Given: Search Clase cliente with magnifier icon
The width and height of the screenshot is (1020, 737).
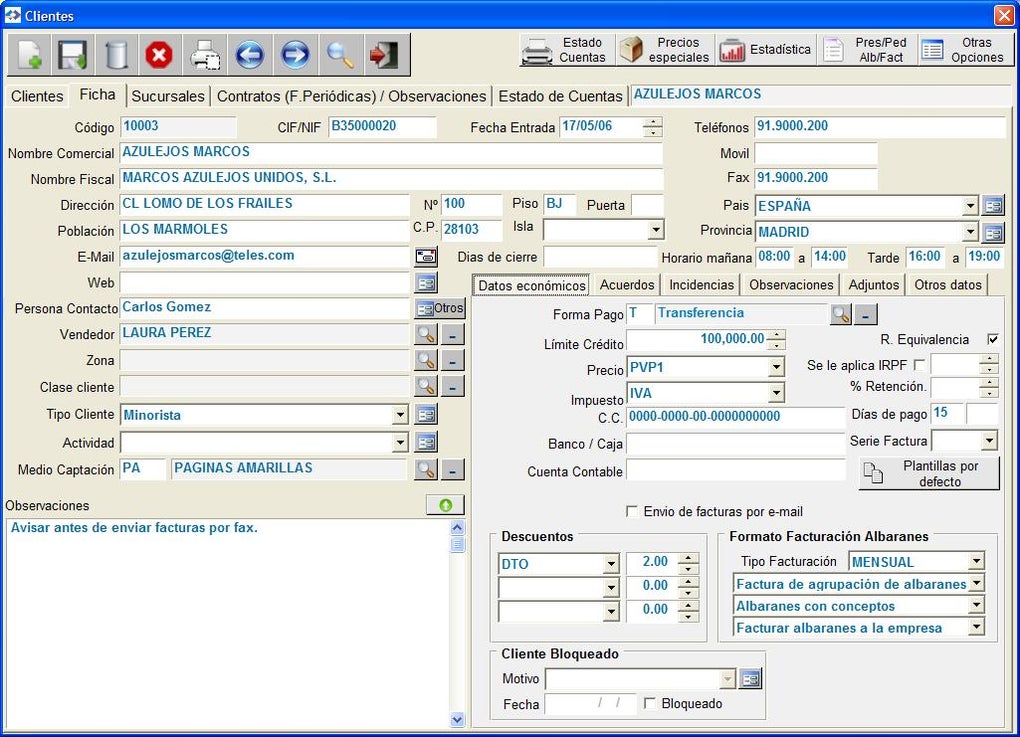Looking at the screenshot, I should coord(426,386).
